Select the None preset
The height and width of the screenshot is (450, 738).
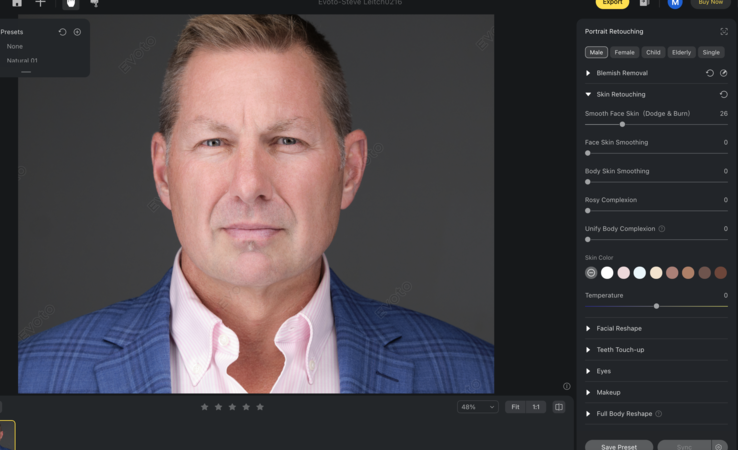pyautogui.click(x=14, y=46)
